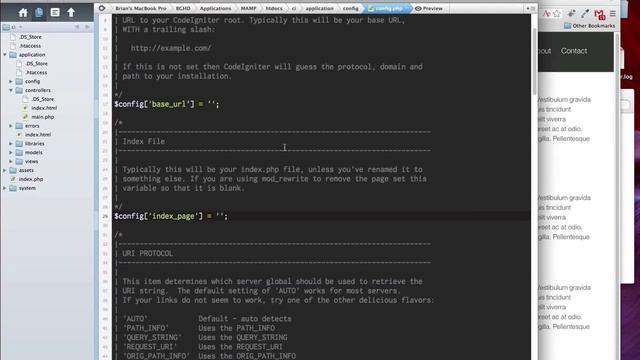This screenshot has height=360, width=640.
Task: Place cursor in base_url config line
Action: click(x=167, y=104)
